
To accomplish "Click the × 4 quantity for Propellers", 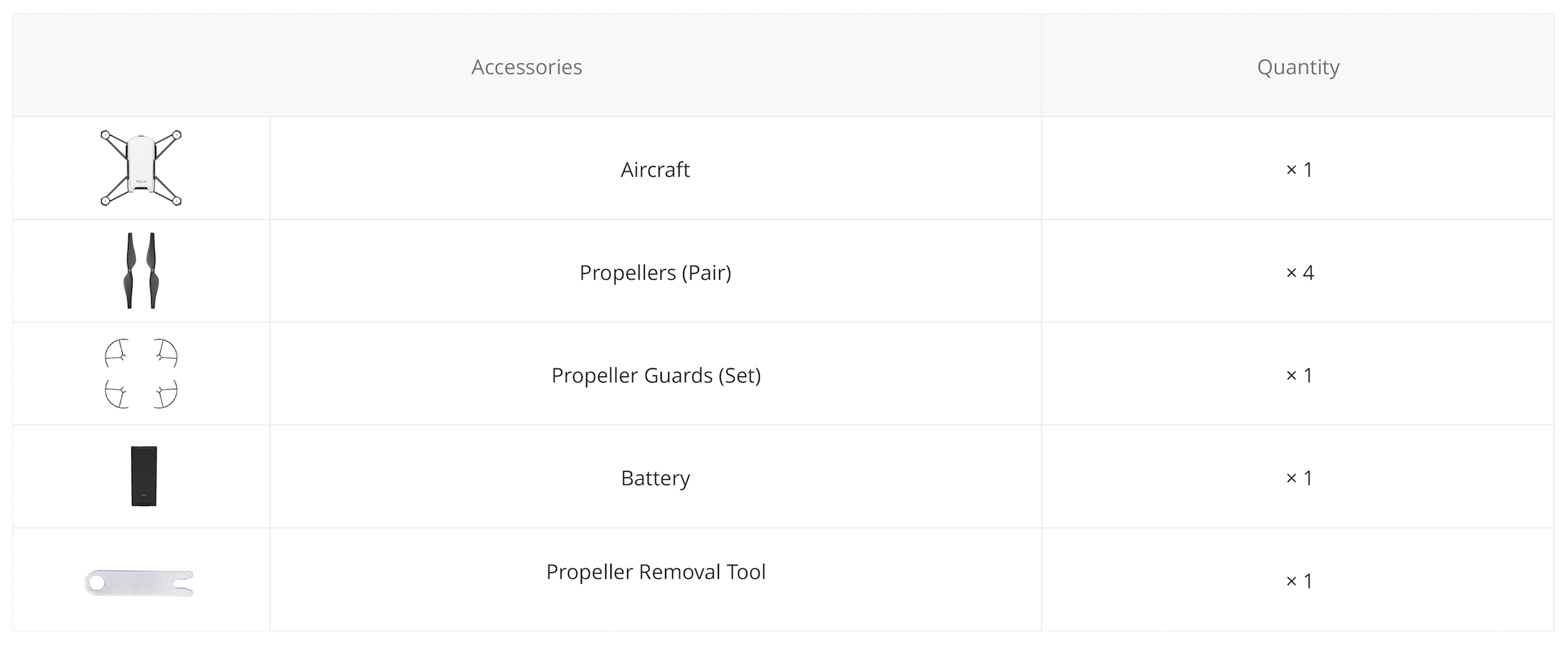I will [x=1299, y=273].
